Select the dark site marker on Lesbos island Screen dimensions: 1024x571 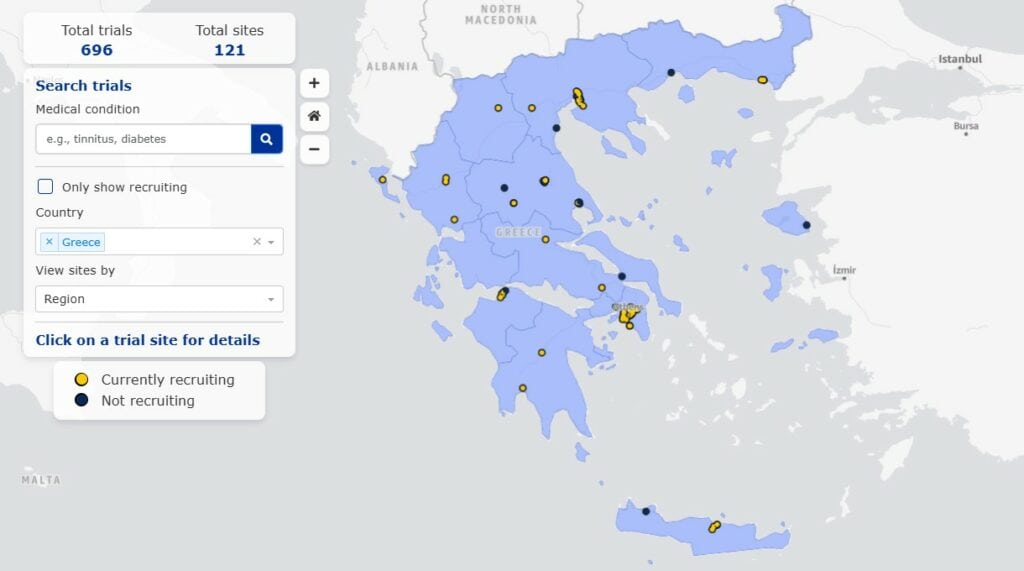click(806, 225)
